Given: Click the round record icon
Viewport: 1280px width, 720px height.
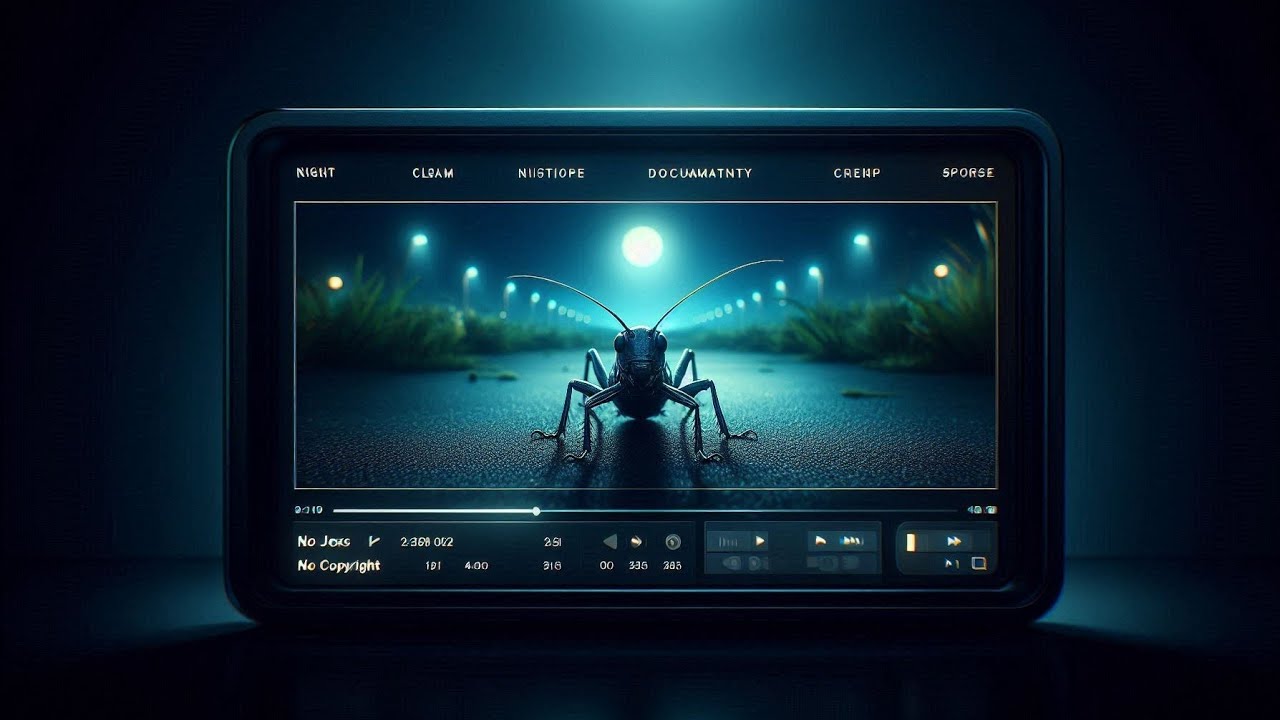Looking at the screenshot, I should coord(673,542).
